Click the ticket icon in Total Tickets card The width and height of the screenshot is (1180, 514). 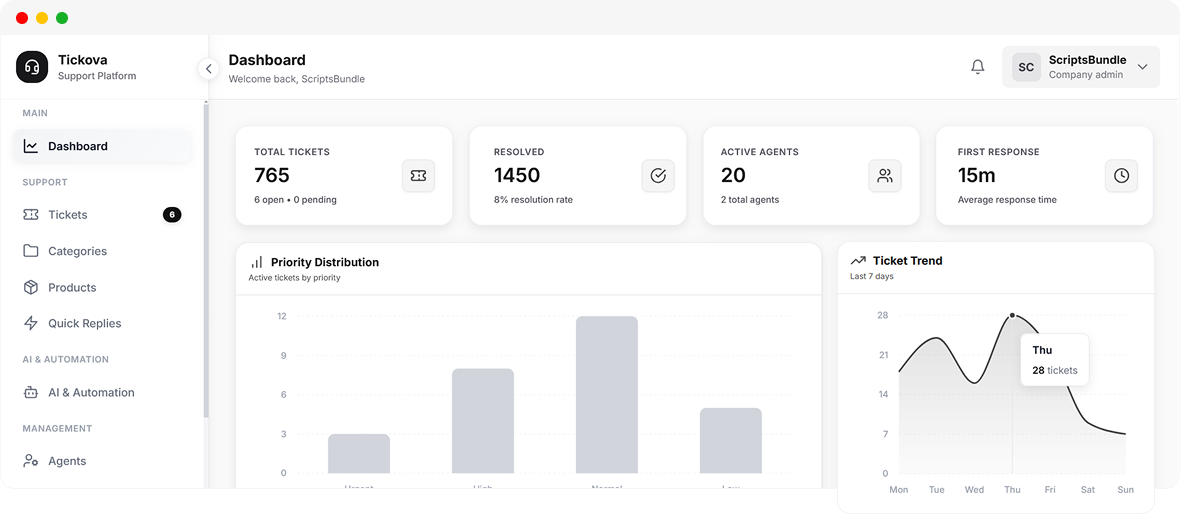[418, 176]
